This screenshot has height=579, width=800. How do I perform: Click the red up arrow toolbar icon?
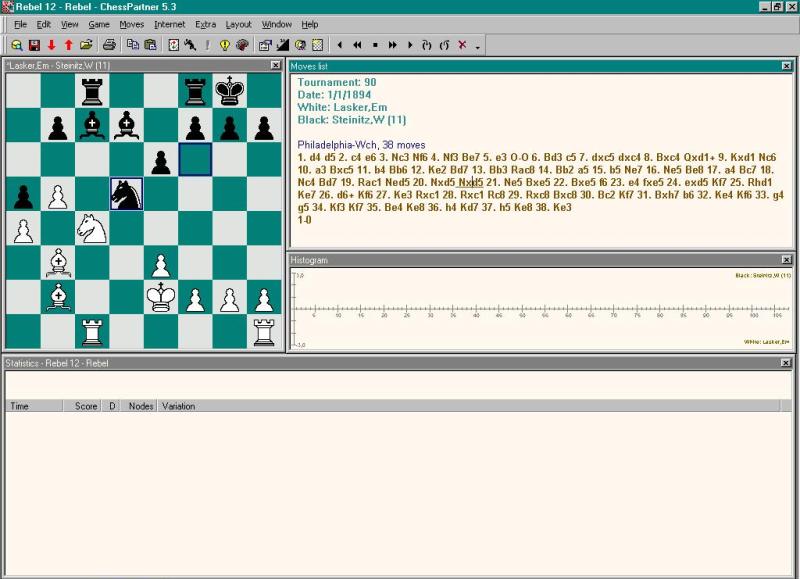coord(68,45)
